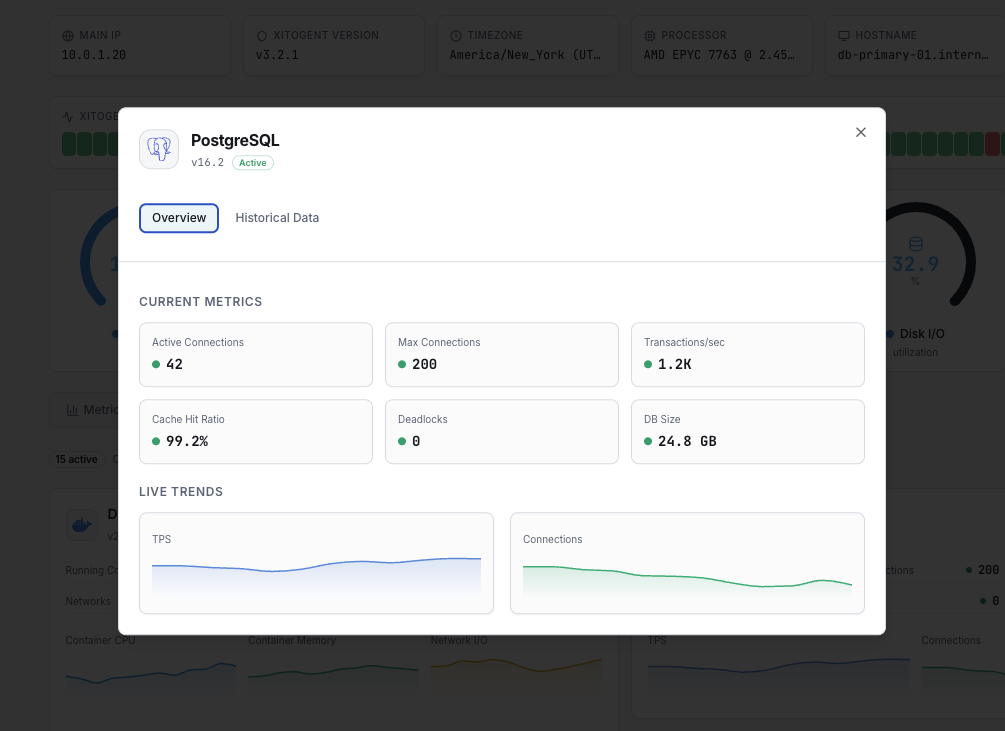The height and width of the screenshot is (731, 1005).
Task: Toggle the status dot beside DB Size
Action: coord(648,441)
